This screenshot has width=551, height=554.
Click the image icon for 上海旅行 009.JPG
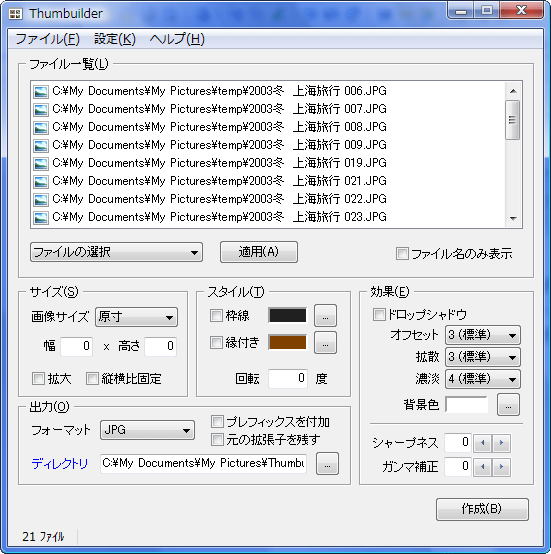(x=41, y=146)
